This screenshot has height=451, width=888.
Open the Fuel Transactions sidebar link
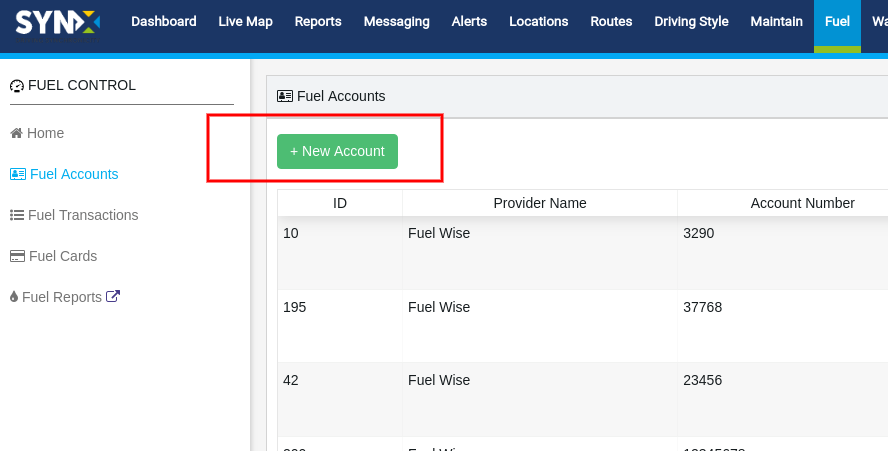[x=83, y=215]
